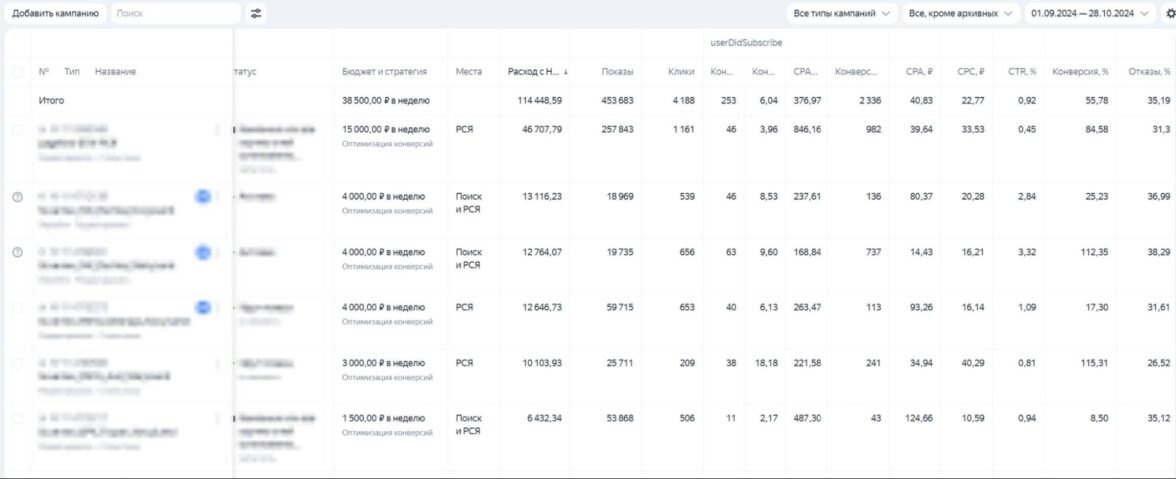Viewport: 1176px width, 479px height.
Task: Click the question-mark icon in the 13 116,23 row
Action: tap(17, 196)
